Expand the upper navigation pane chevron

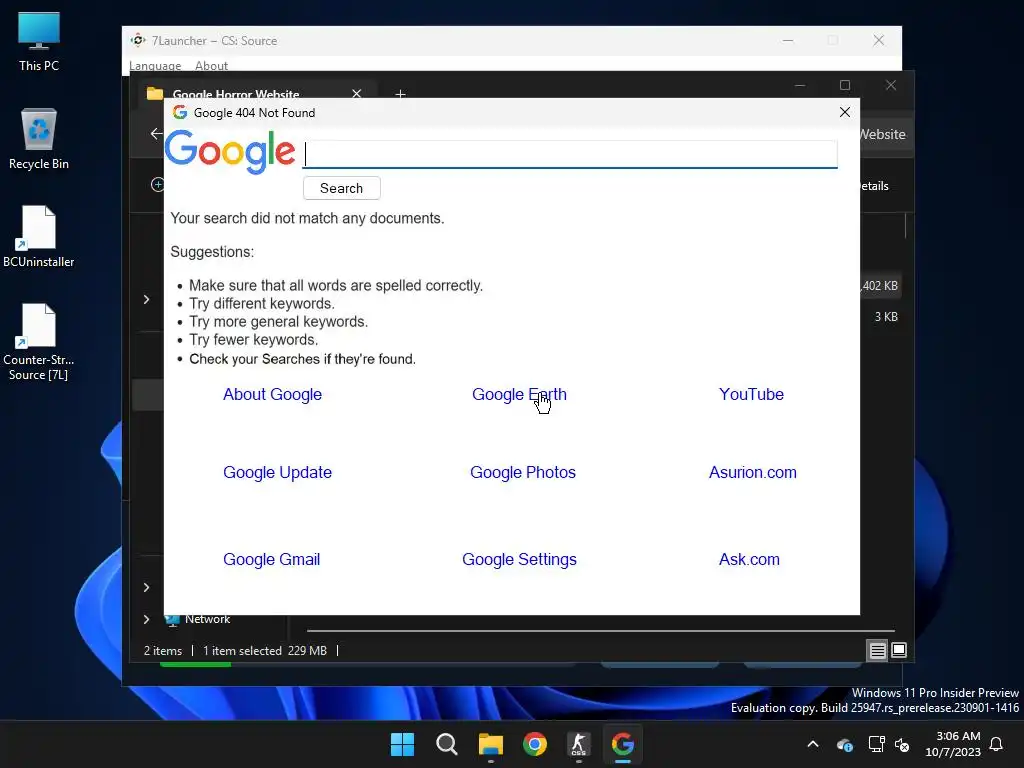(146, 299)
